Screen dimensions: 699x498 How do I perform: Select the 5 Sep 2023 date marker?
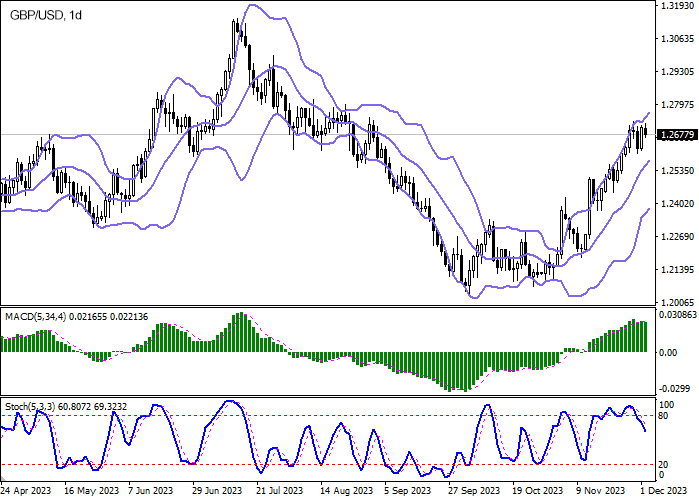click(x=409, y=491)
